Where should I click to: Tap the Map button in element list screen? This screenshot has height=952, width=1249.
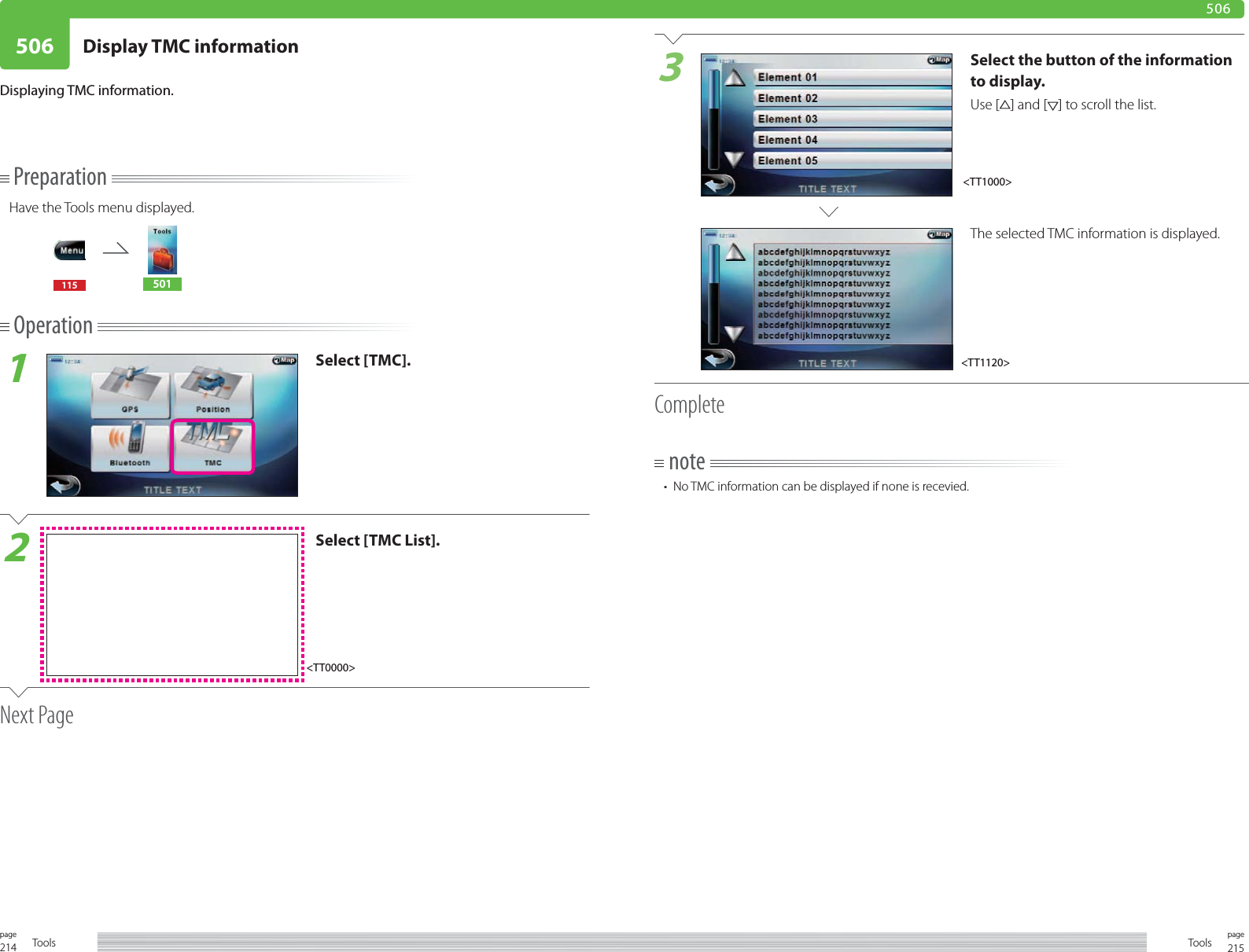click(x=939, y=60)
